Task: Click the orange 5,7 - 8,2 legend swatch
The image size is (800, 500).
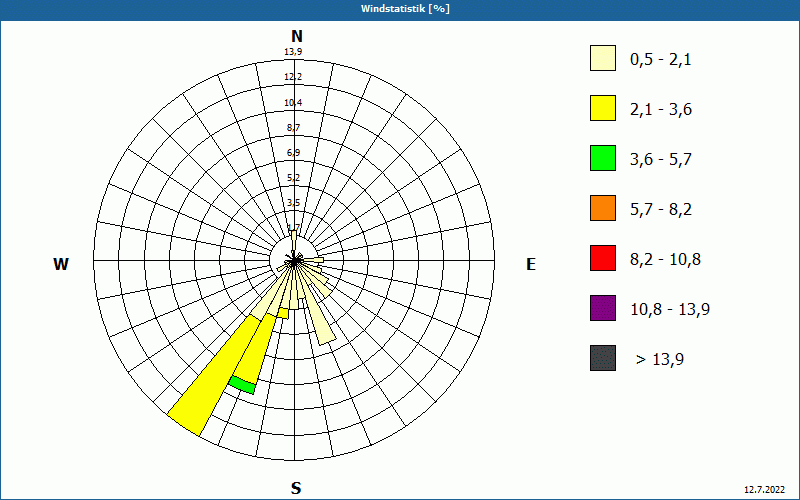Action: point(603,208)
